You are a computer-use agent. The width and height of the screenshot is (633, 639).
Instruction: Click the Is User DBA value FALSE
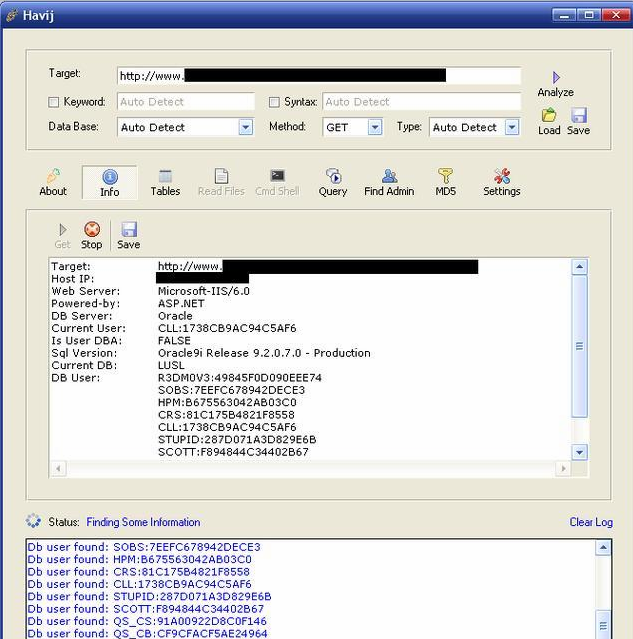coord(174,341)
